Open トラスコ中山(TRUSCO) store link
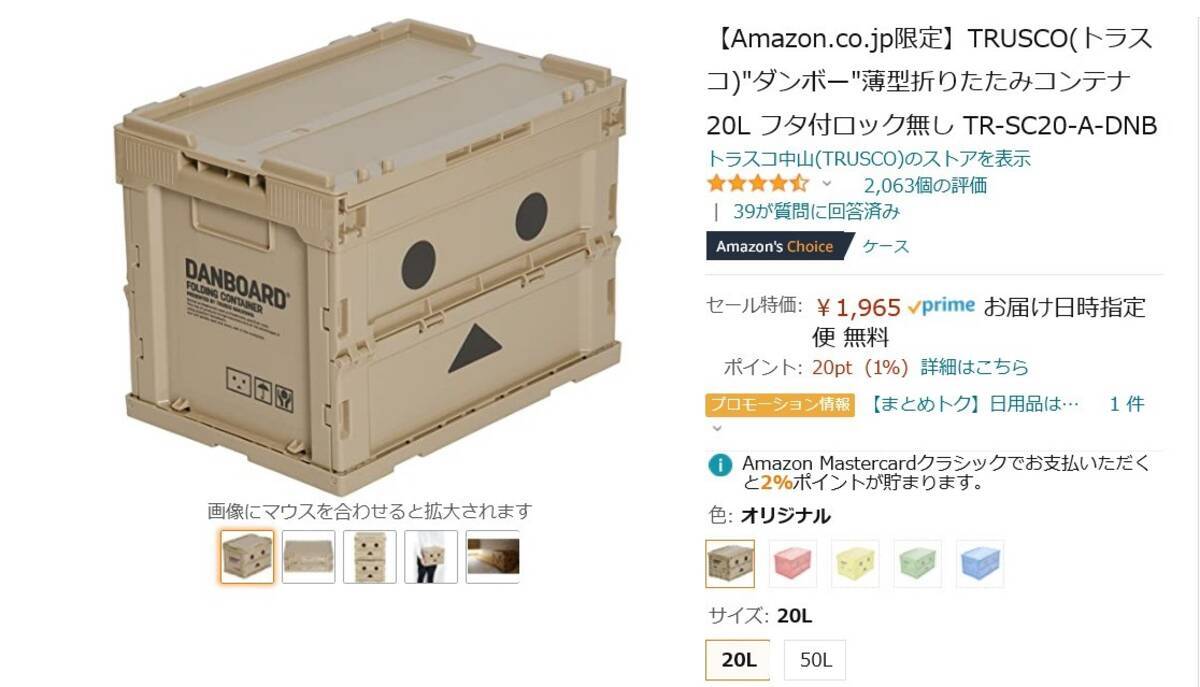This screenshot has width=1200, height=687. pyautogui.click(x=868, y=158)
